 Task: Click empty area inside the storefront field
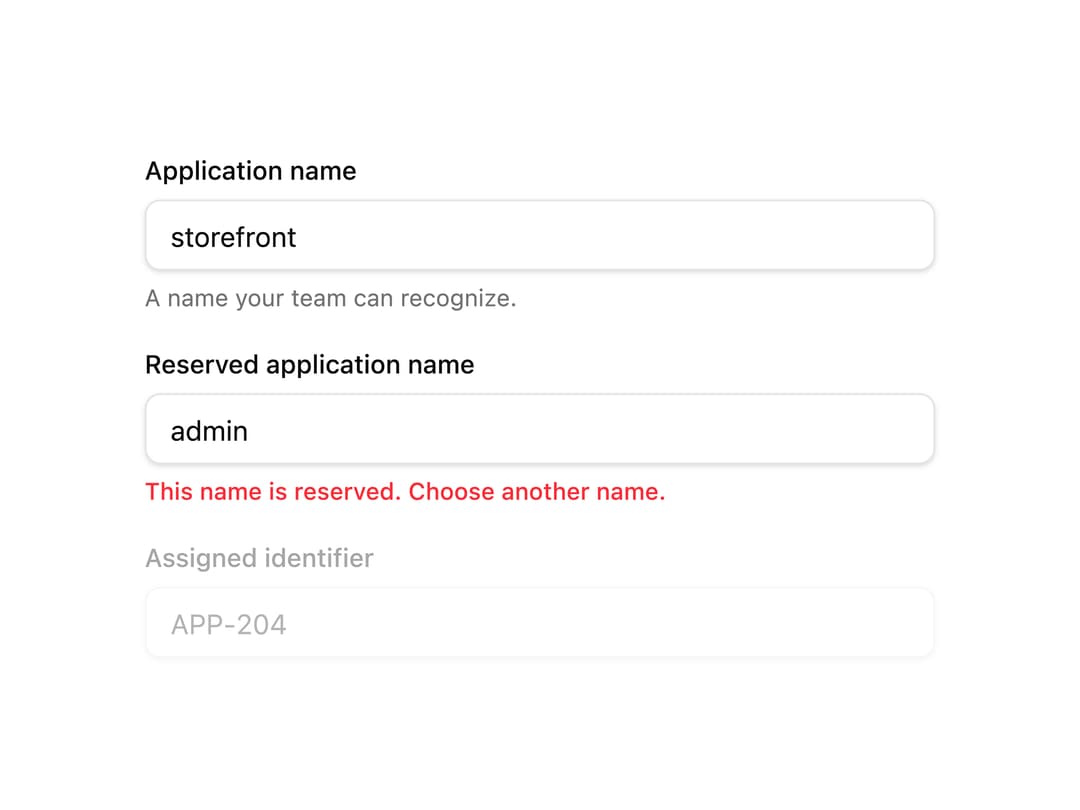coord(613,236)
